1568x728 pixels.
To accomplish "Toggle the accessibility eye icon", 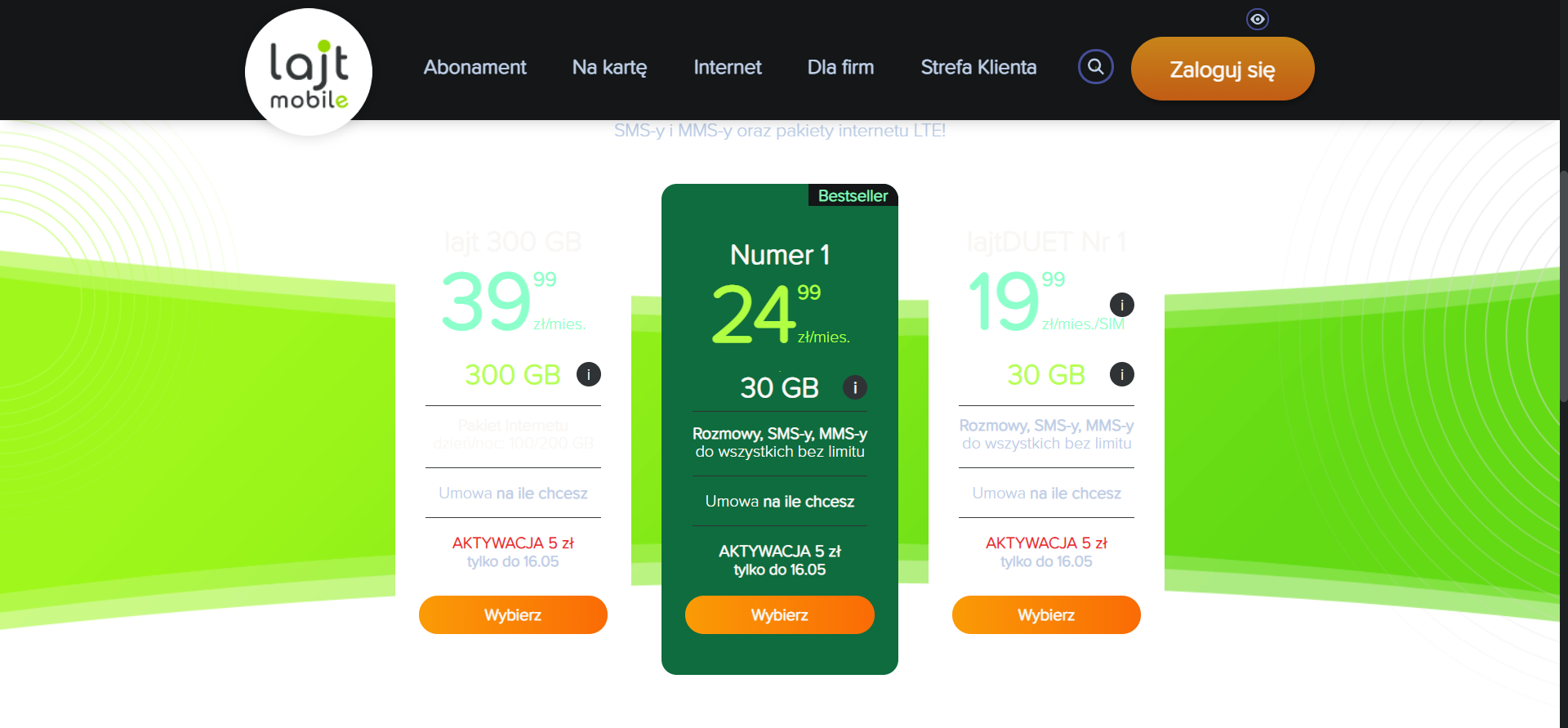I will [x=1258, y=19].
